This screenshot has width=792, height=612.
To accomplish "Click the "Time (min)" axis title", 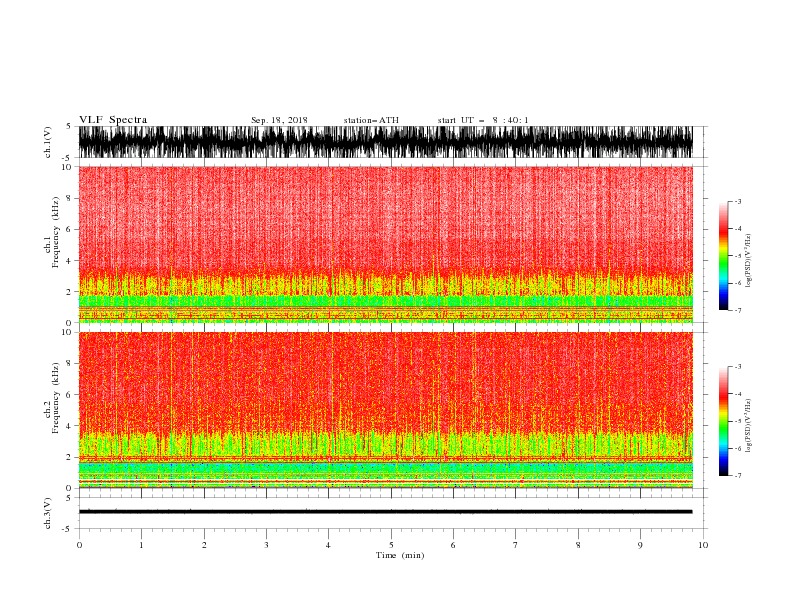I will click(400, 555).
